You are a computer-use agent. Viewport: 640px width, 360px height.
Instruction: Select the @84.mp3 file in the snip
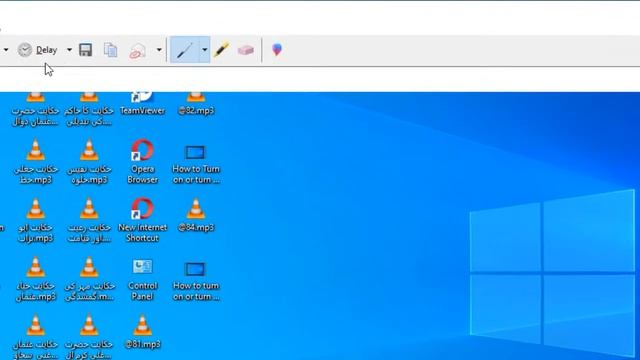click(196, 215)
